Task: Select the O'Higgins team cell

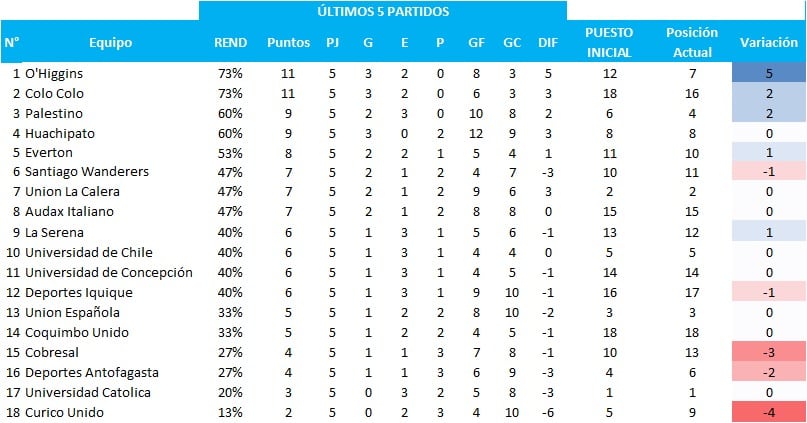Action: click(x=54, y=74)
